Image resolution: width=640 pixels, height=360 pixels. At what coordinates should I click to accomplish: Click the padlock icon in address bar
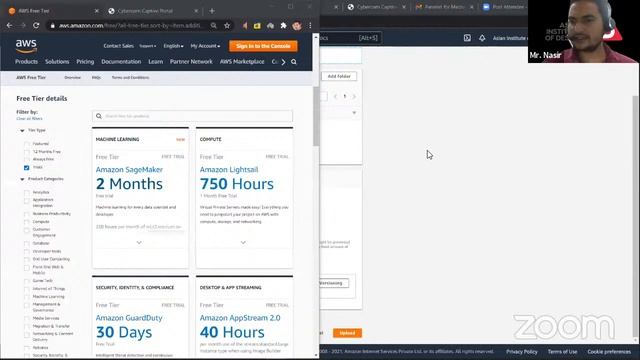(52, 26)
